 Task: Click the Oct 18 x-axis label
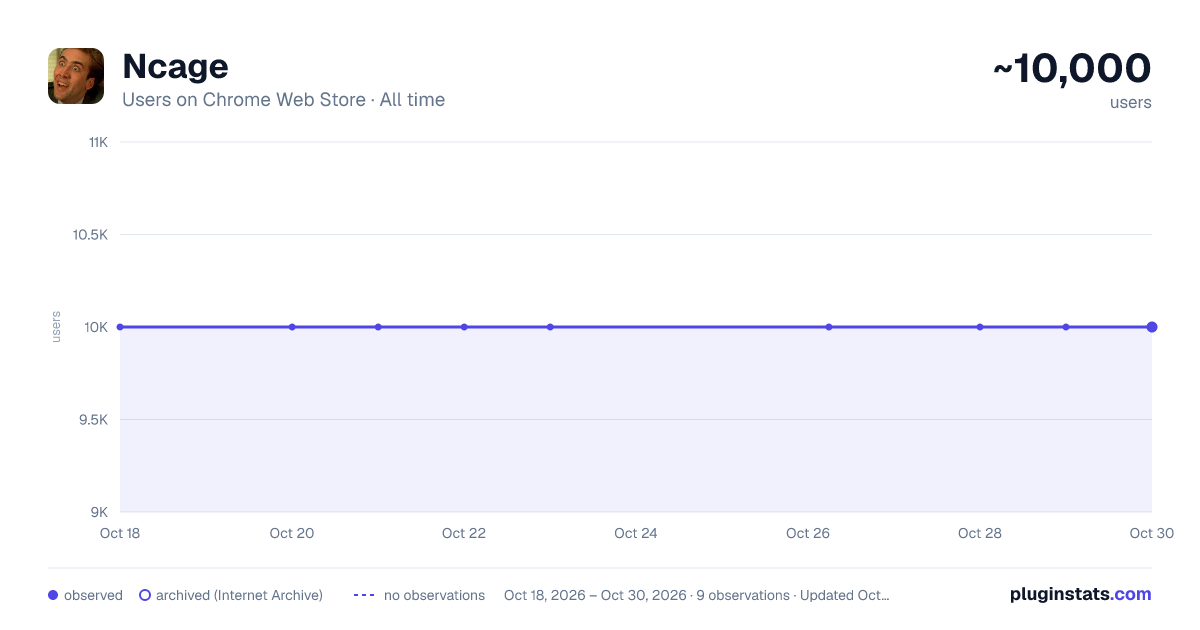120,533
